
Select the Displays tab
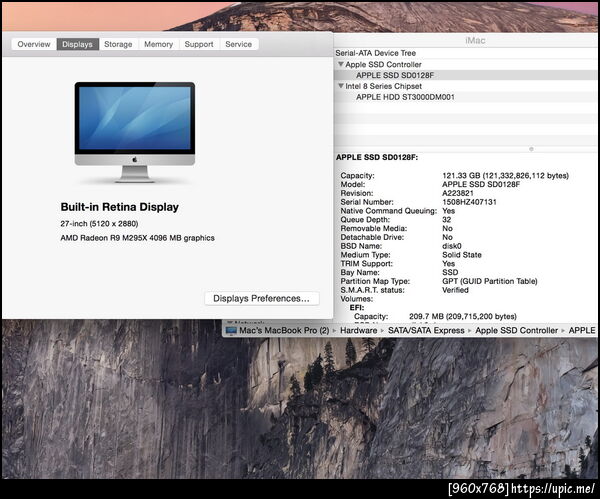pos(77,44)
